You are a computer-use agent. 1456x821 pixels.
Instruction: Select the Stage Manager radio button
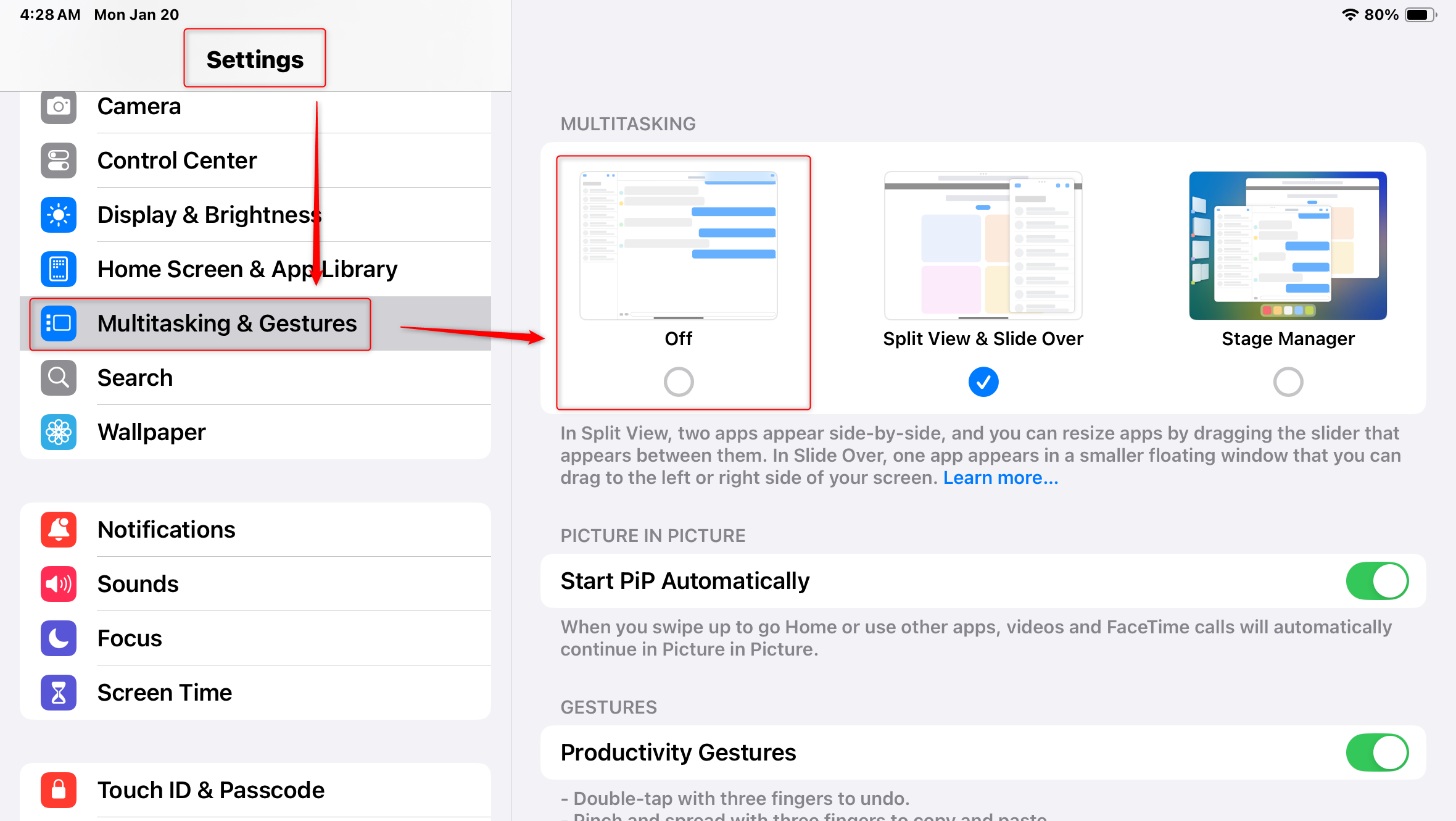coord(1288,381)
